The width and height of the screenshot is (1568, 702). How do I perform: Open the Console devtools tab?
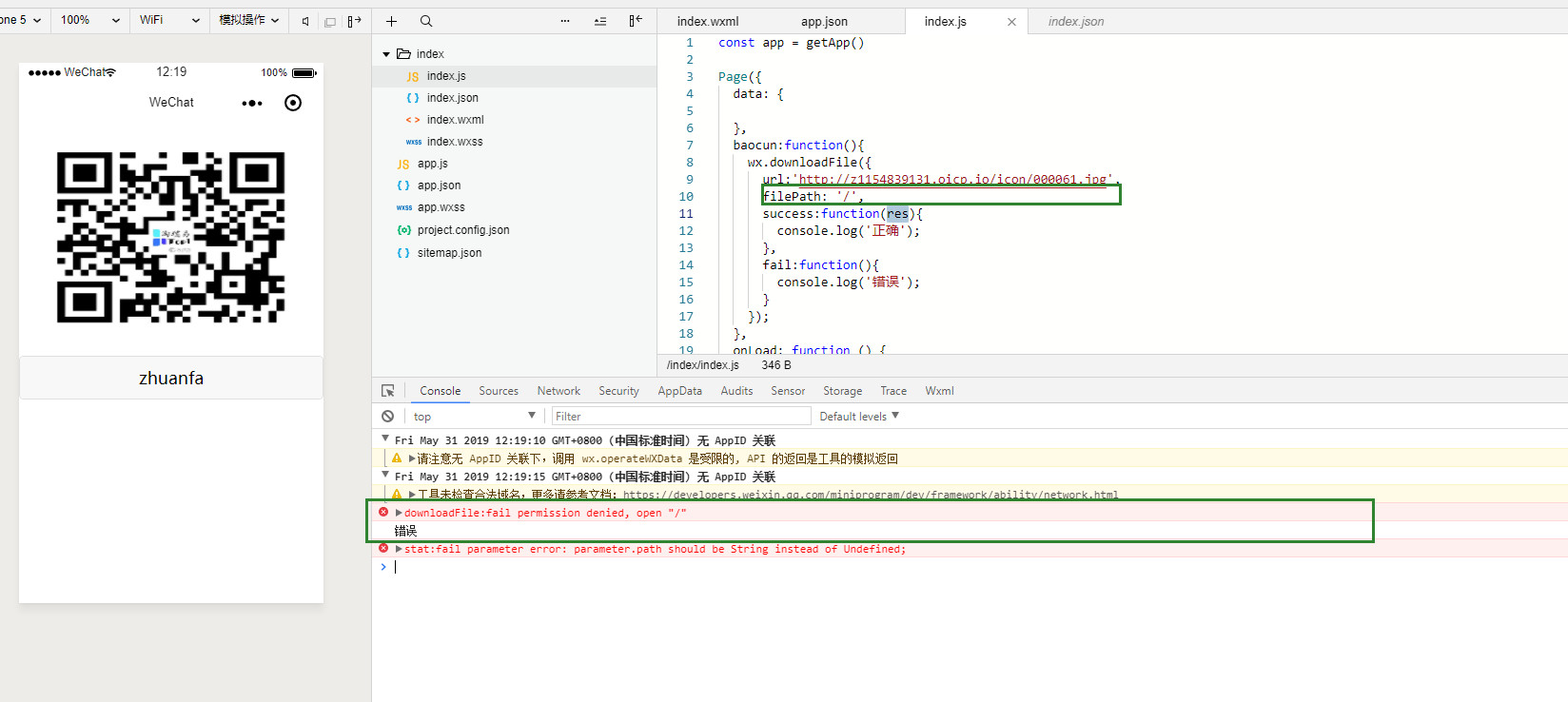pyautogui.click(x=441, y=391)
